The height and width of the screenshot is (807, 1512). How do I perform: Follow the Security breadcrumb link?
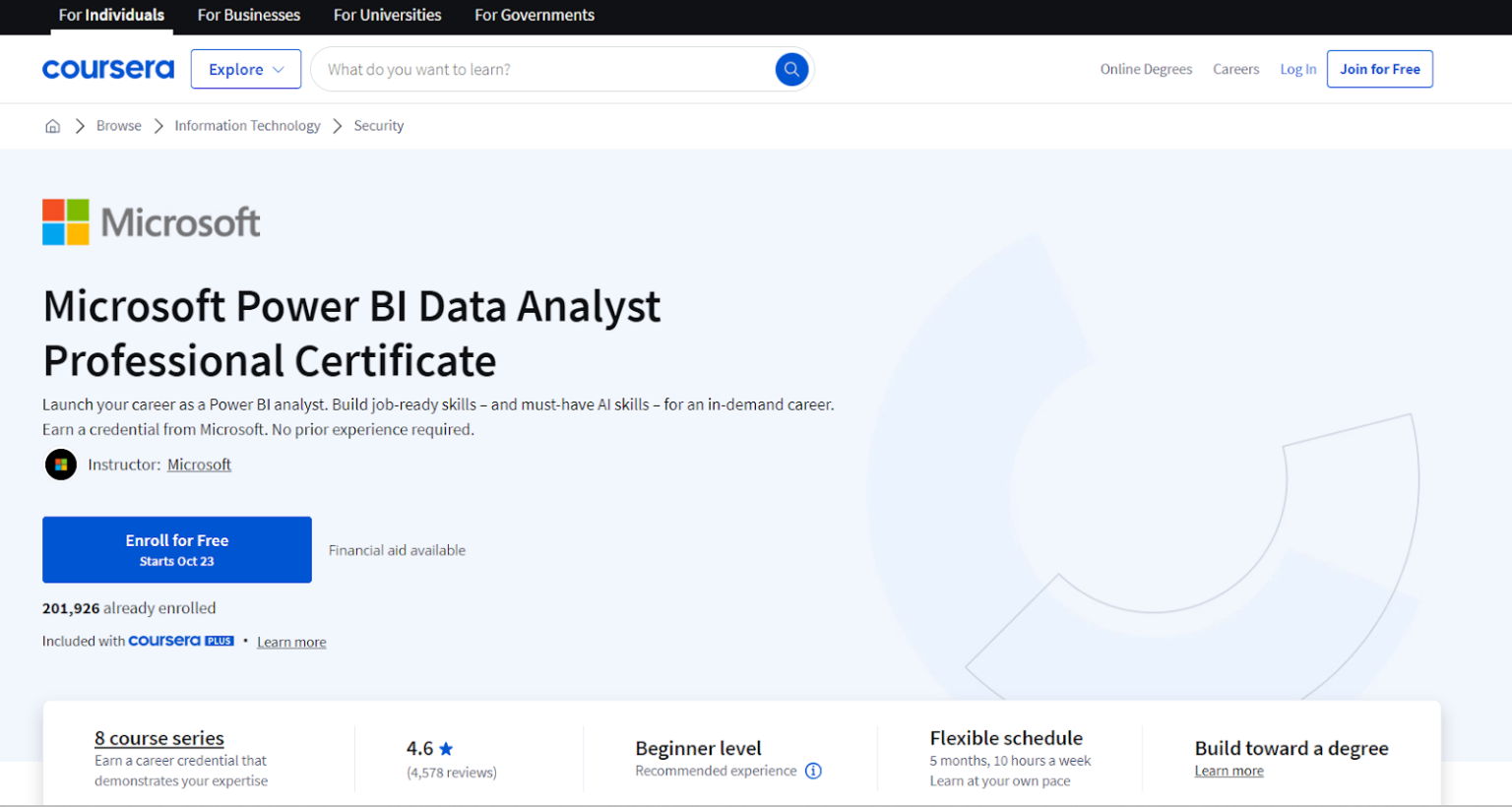378,125
